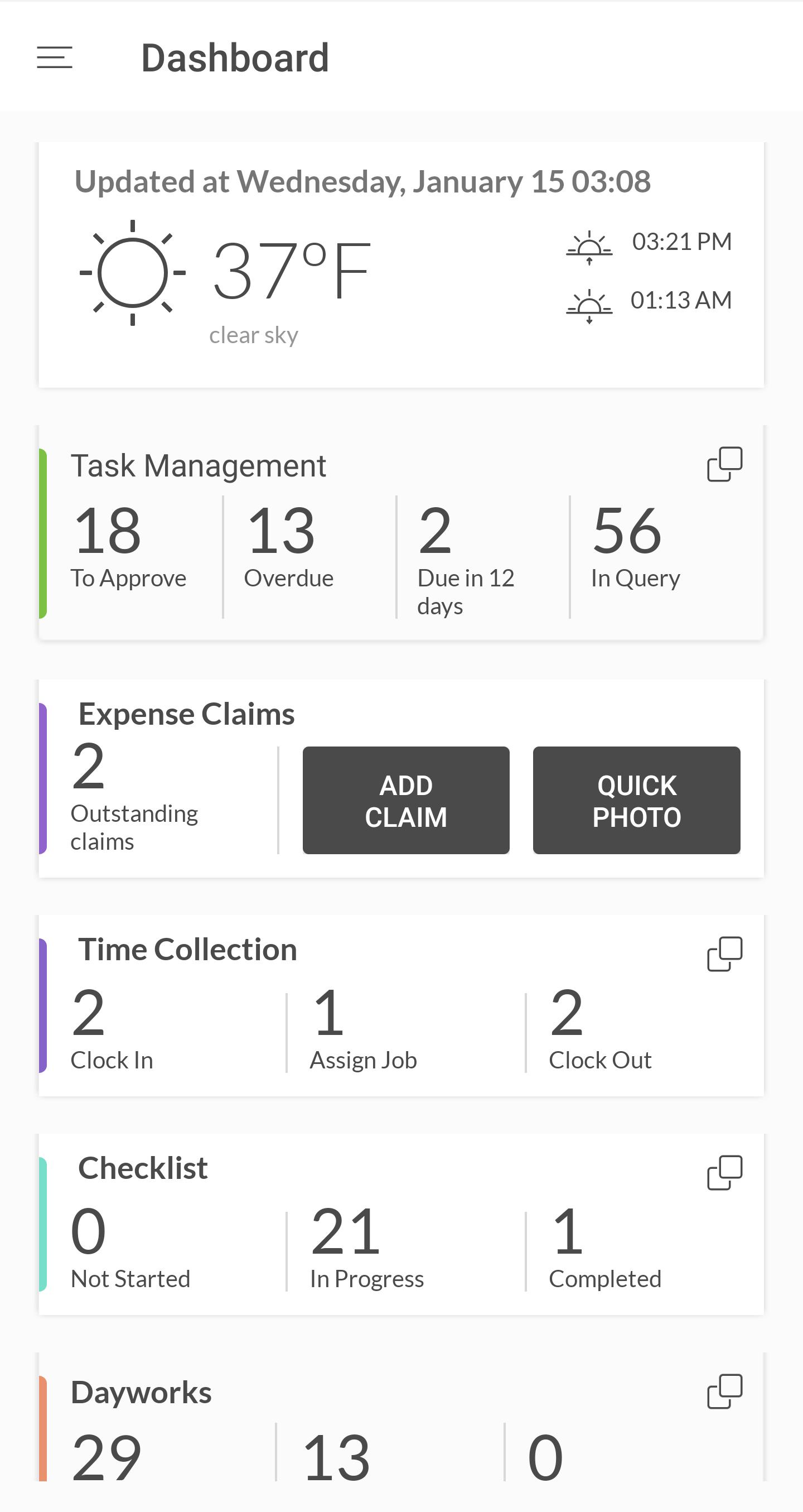Tap the sunset icon beside 01:13 AM

pos(589,306)
